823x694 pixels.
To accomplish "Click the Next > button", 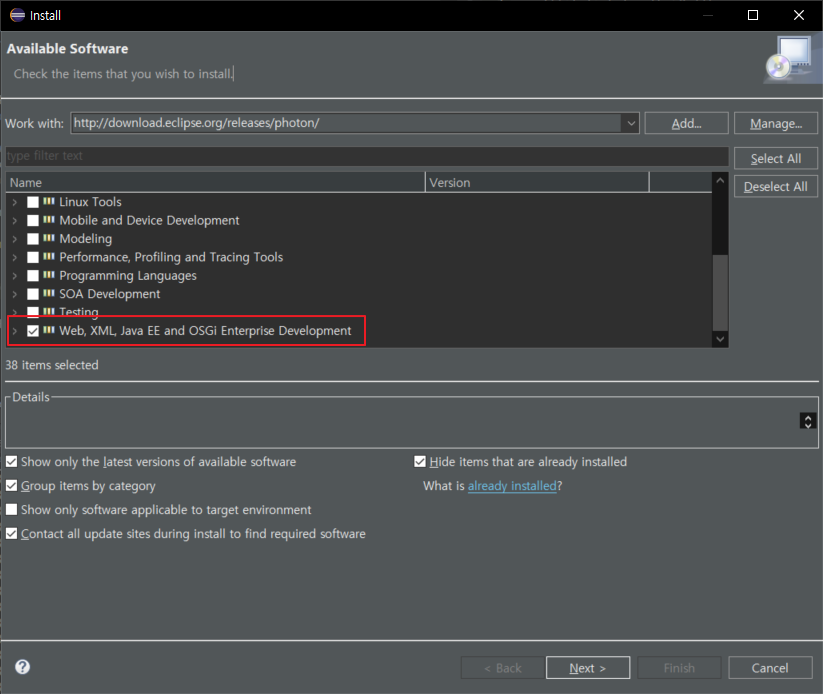I will coord(588,668).
